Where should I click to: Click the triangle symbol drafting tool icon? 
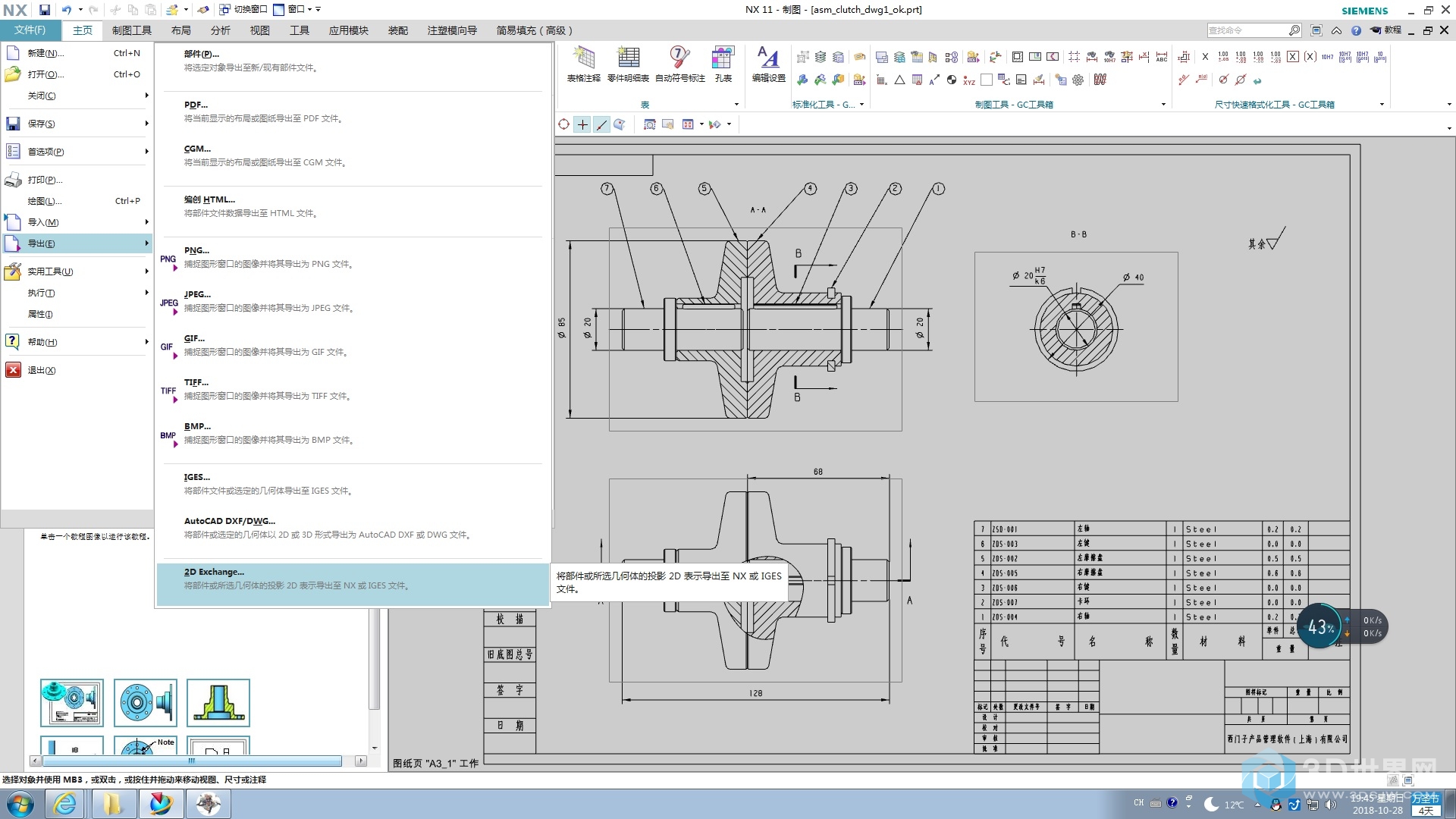[899, 80]
